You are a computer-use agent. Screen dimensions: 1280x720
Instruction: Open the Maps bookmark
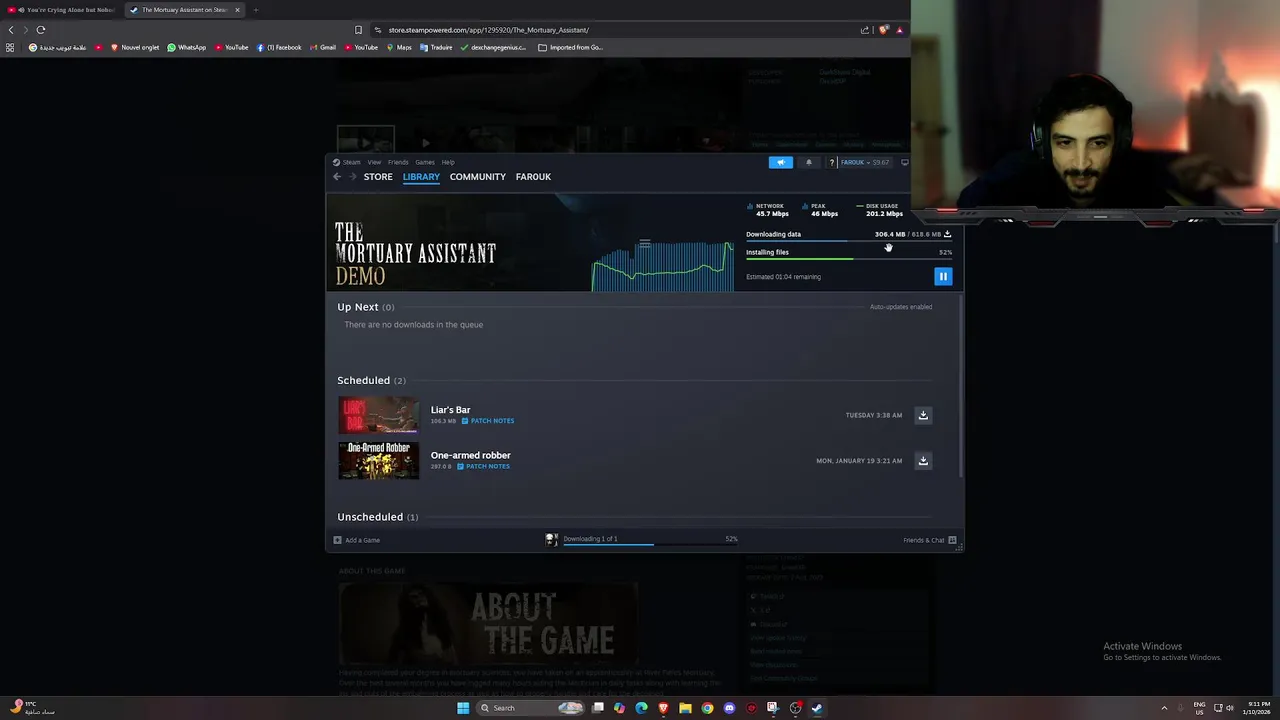pos(399,47)
